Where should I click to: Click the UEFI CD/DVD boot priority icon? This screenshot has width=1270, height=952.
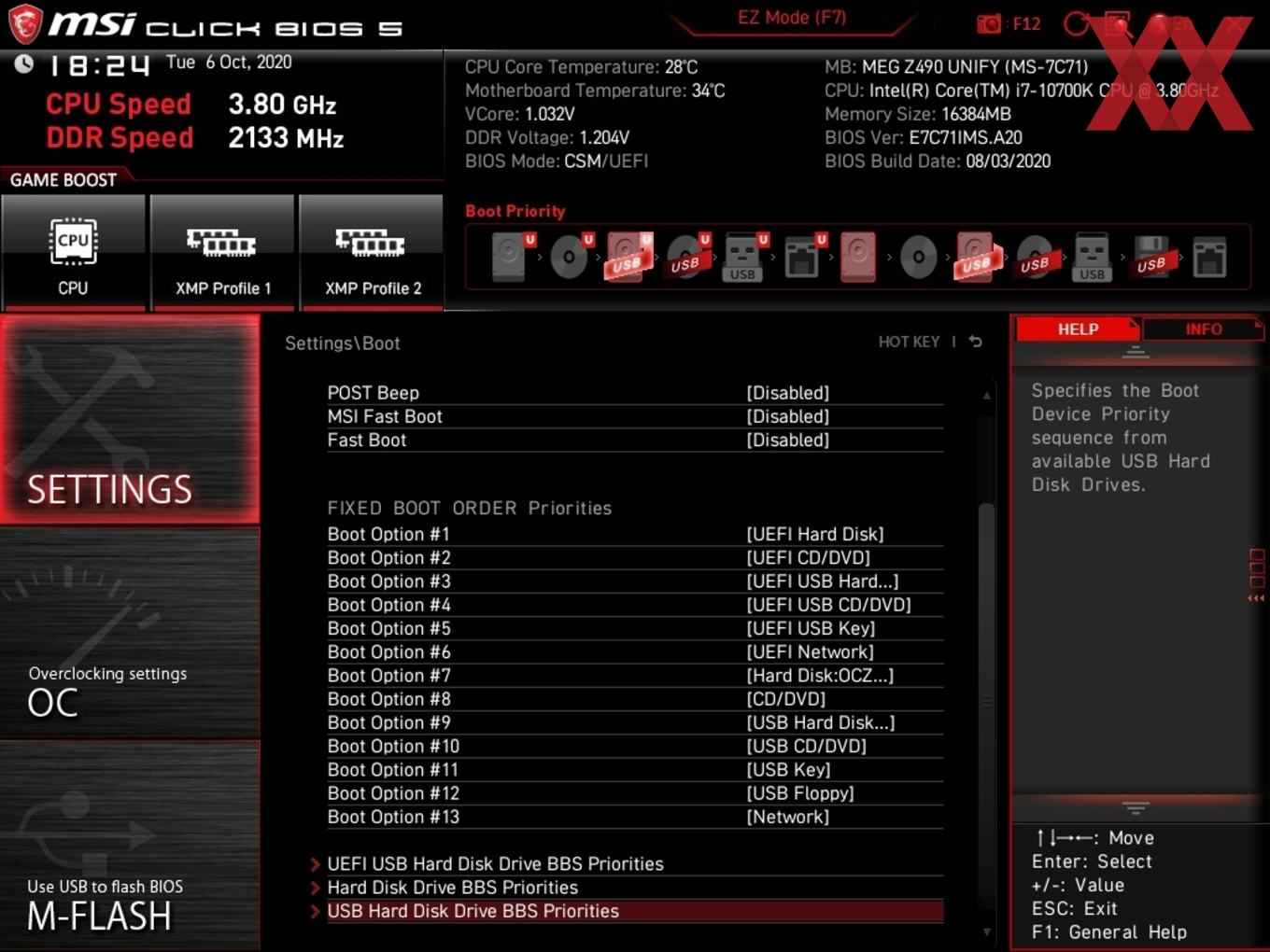point(571,257)
